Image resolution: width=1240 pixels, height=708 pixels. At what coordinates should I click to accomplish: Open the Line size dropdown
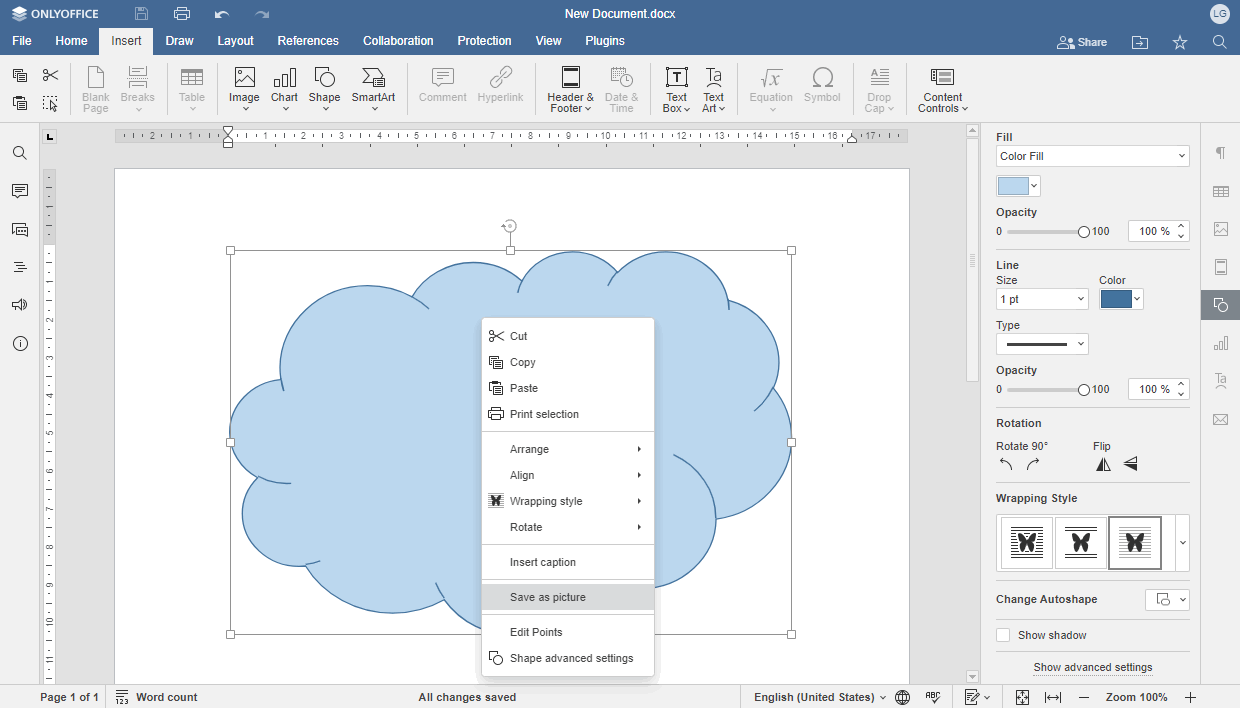tap(1042, 298)
